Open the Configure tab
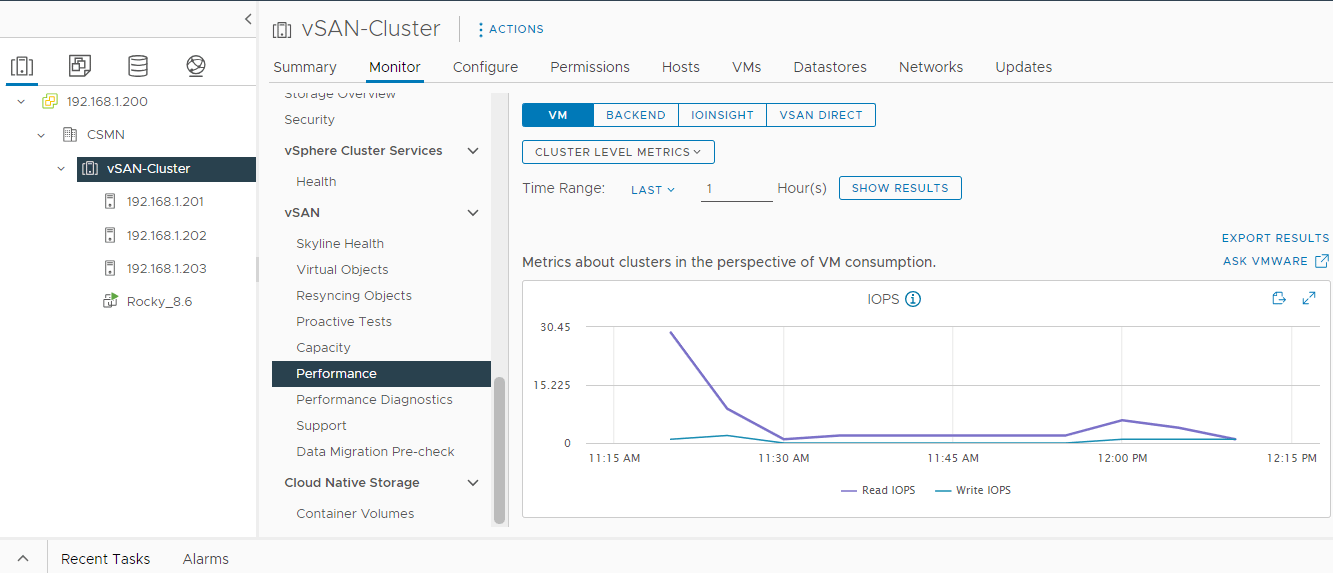 pos(485,67)
